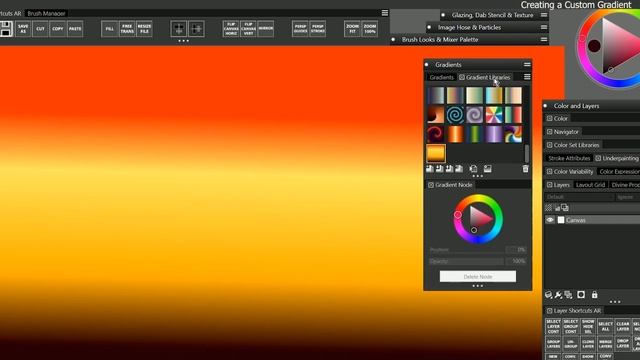The height and width of the screenshot is (360, 640).
Task: Click the leftmost icon in the Layers footer
Action: pos(549,295)
